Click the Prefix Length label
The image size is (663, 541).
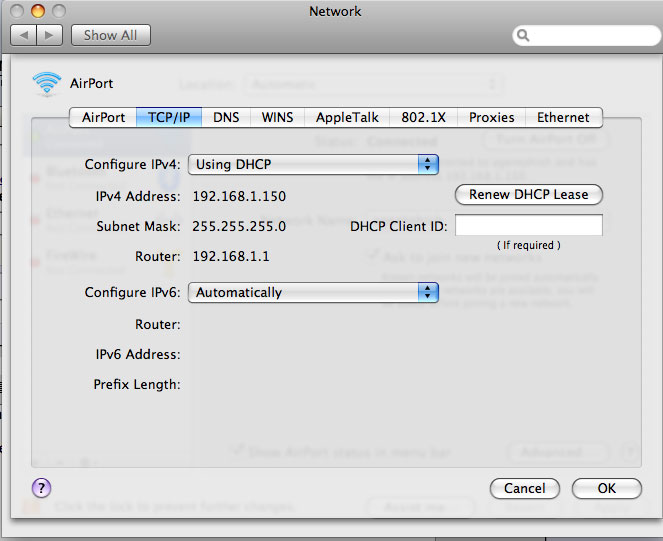137,384
